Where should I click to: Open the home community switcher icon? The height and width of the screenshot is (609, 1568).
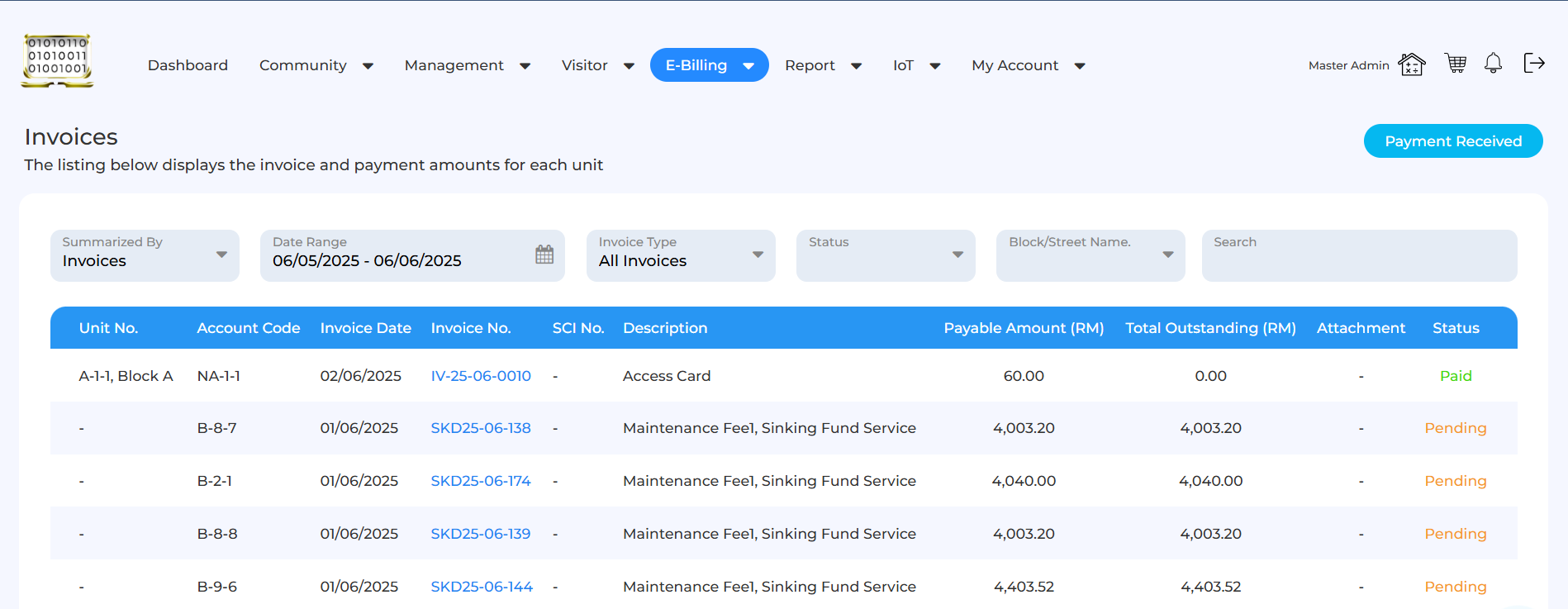[x=1412, y=64]
